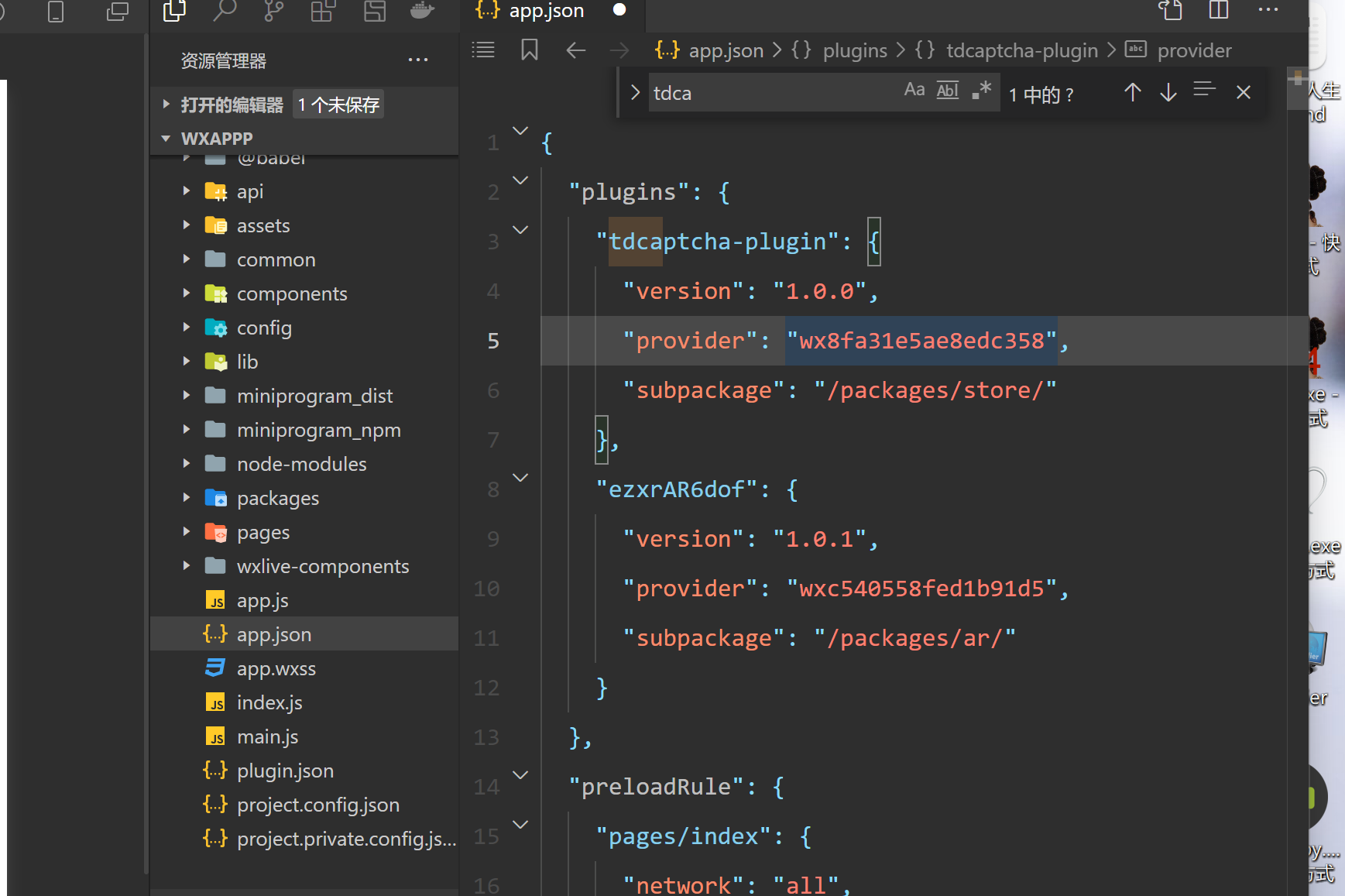This screenshot has width=1345, height=896.
Task: Click the phone simulator icon
Action: click(x=56, y=11)
